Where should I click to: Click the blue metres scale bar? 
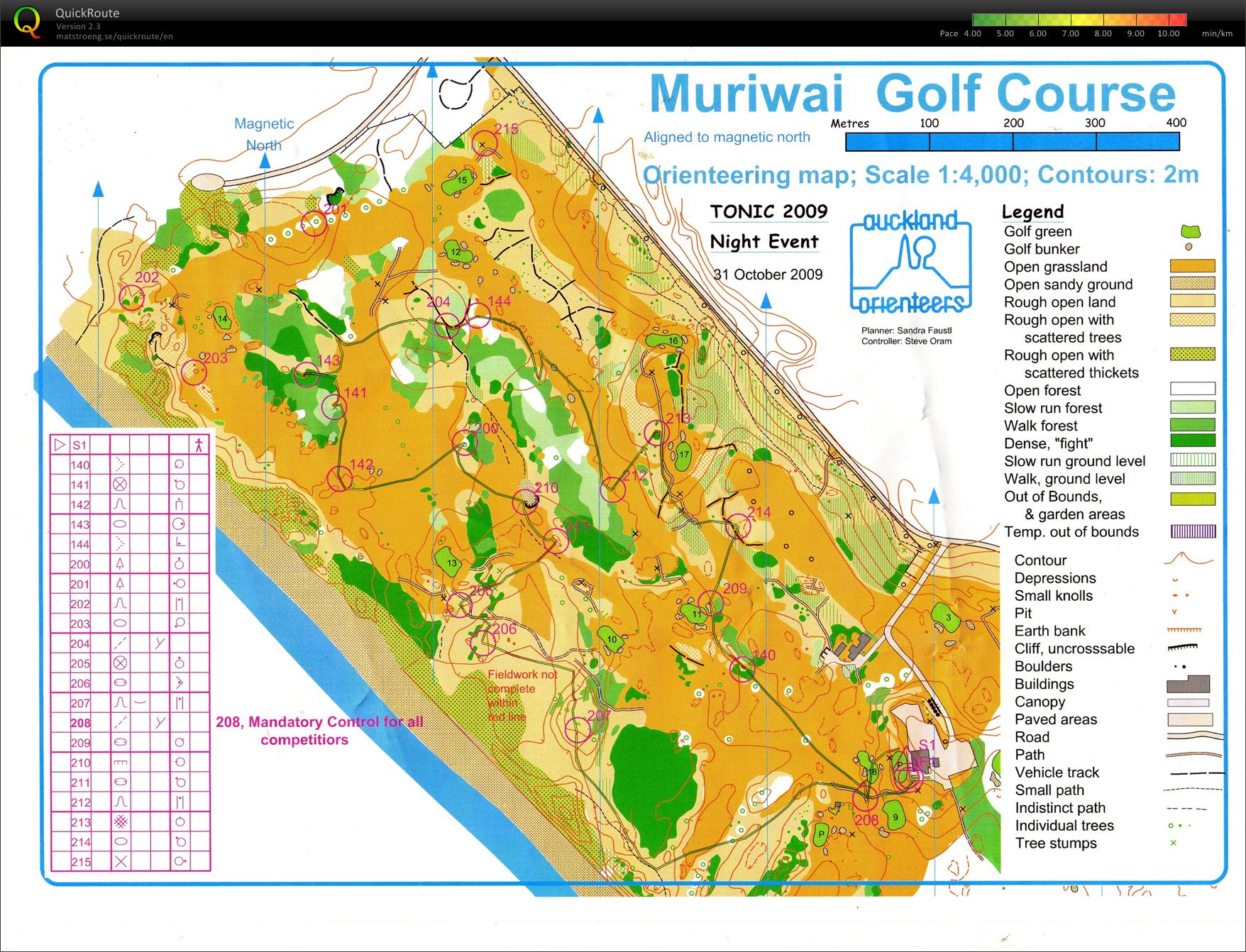(x=1013, y=142)
